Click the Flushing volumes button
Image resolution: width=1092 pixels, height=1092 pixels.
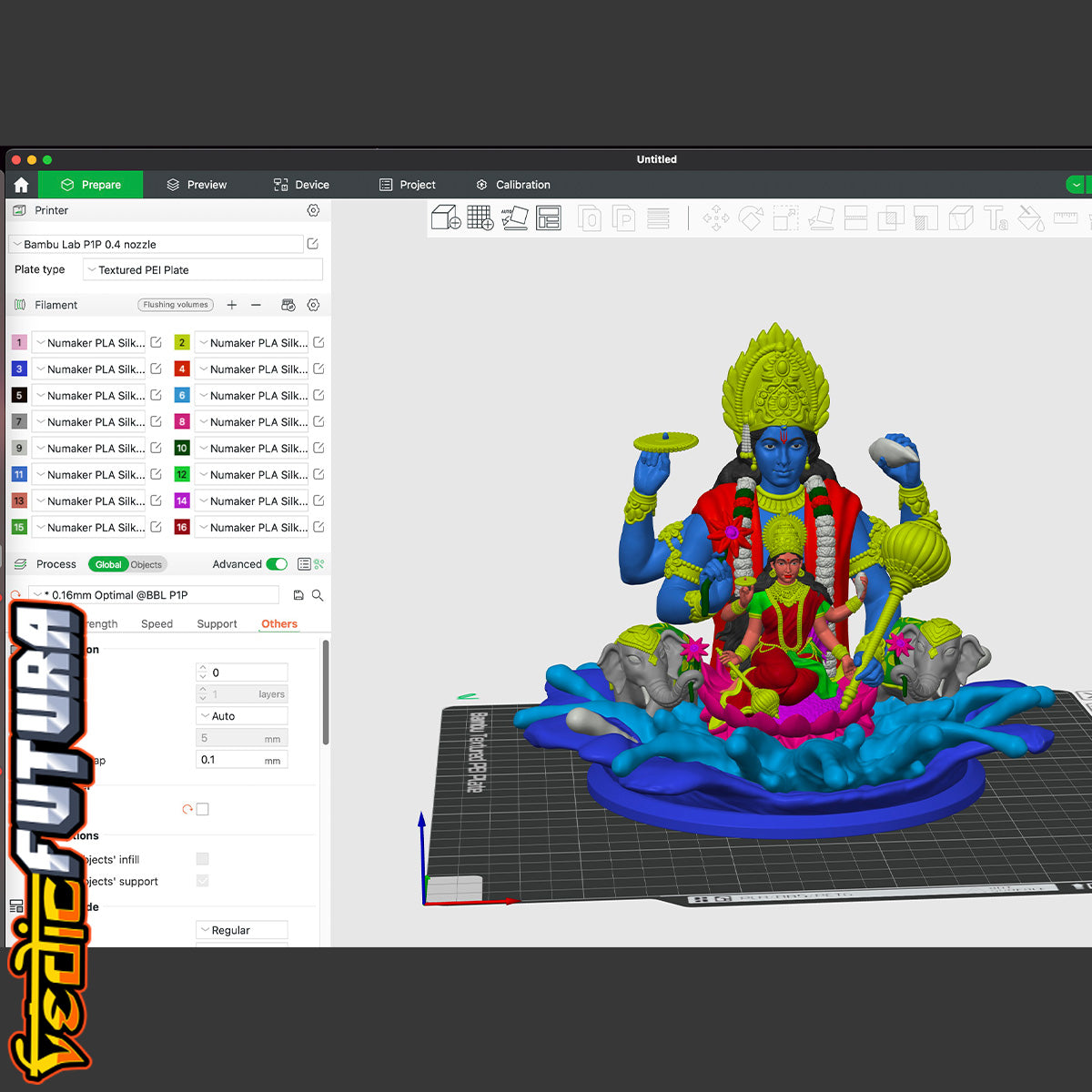(x=176, y=305)
